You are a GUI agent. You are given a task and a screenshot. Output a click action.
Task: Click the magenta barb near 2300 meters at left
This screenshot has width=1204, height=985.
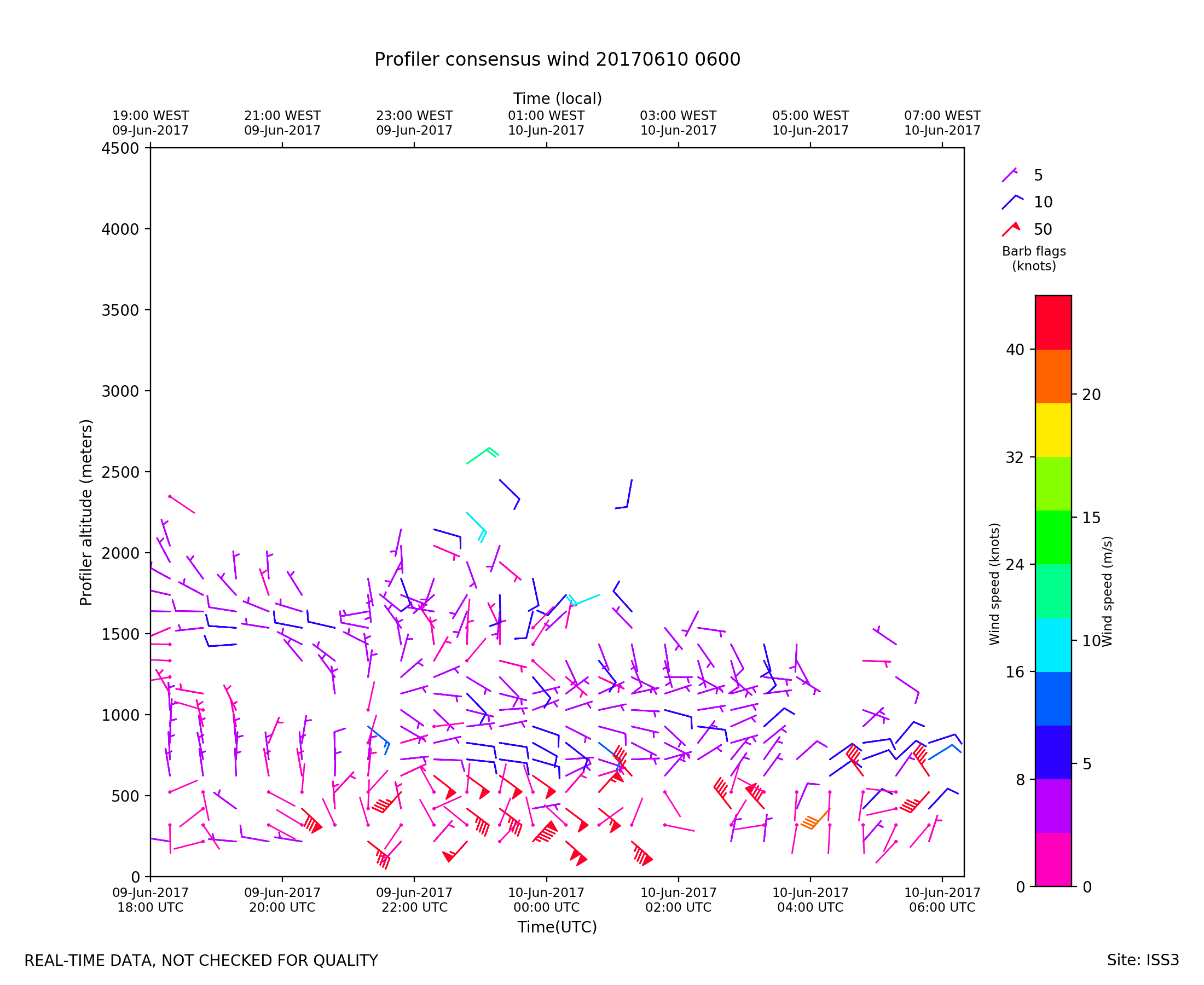182,505
